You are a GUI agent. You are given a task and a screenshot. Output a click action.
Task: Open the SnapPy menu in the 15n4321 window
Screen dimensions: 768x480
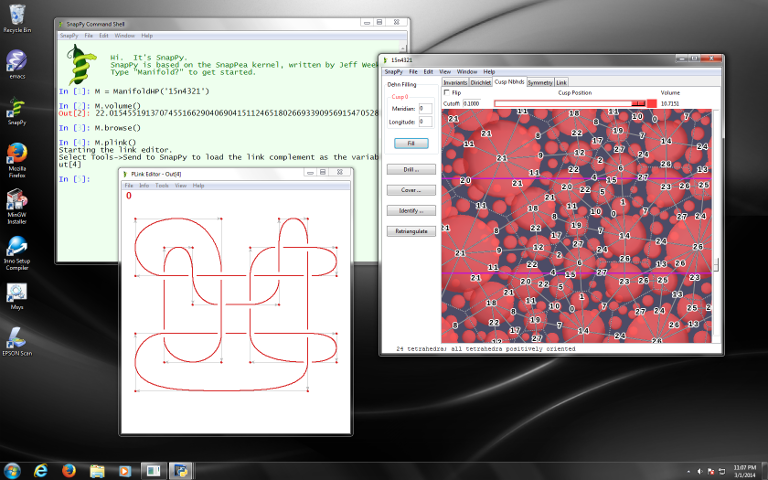tap(393, 72)
